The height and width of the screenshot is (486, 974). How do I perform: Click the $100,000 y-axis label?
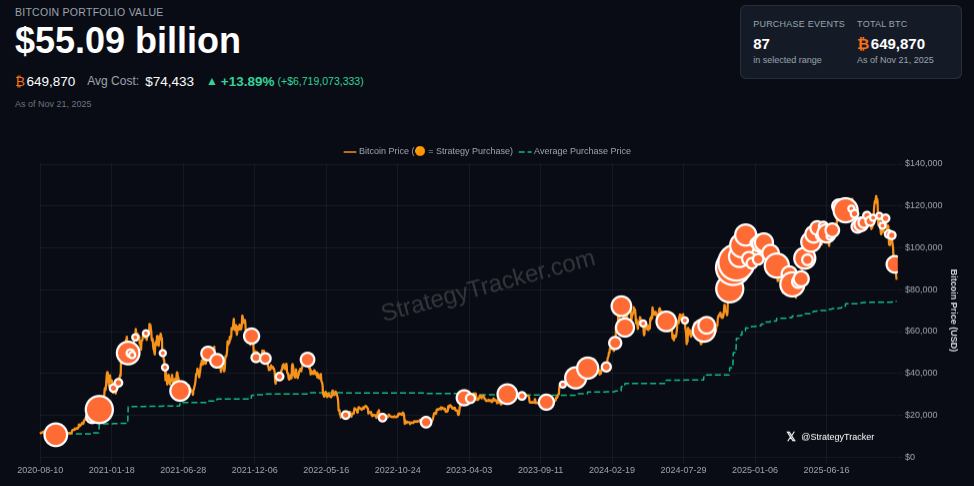[924, 247]
